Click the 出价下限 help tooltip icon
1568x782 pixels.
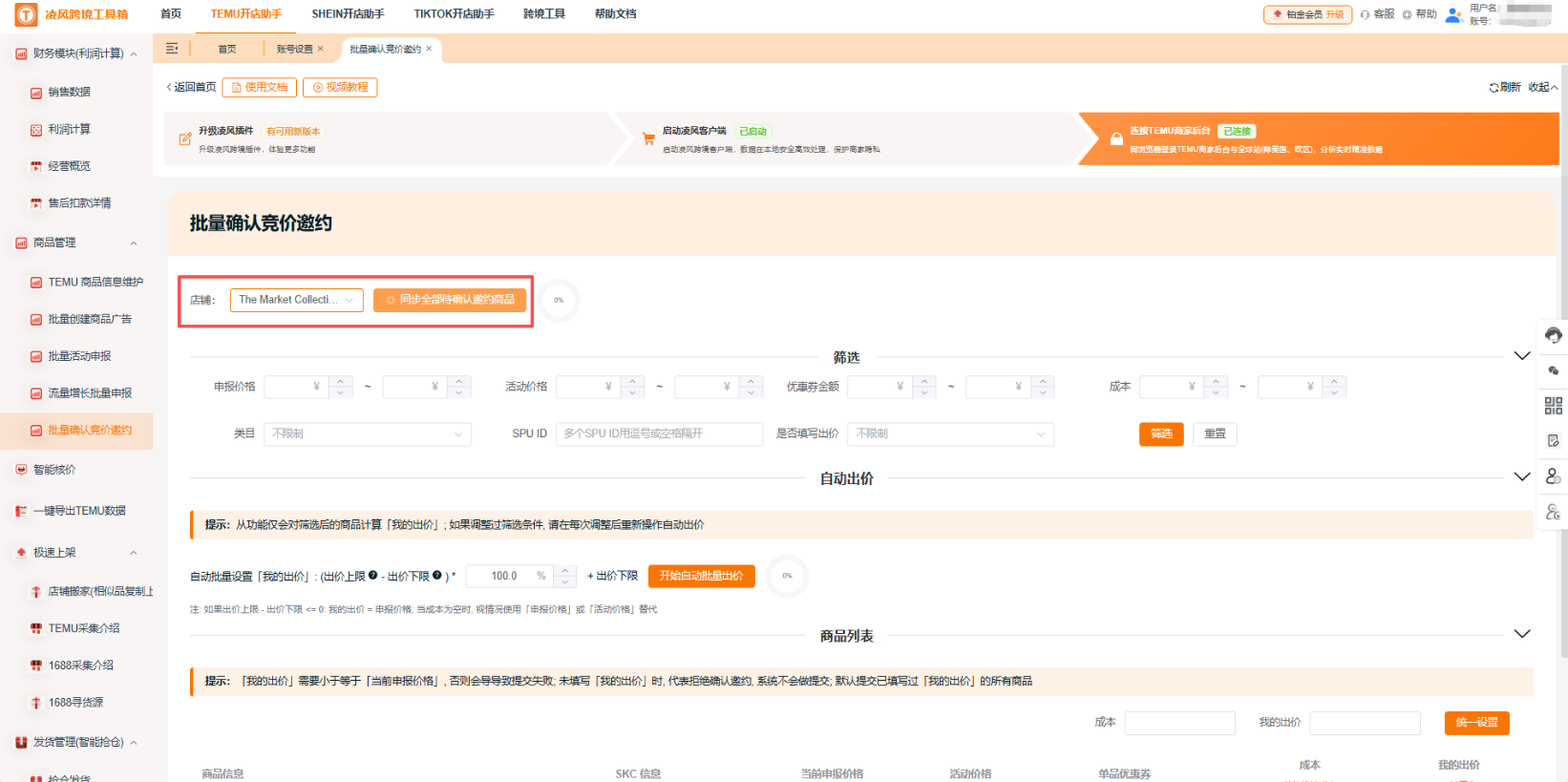tap(436, 575)
